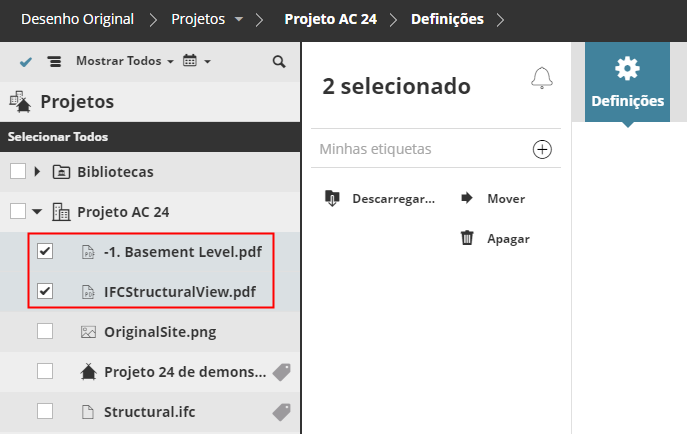Click the blue checkmark selection icon

26,62
